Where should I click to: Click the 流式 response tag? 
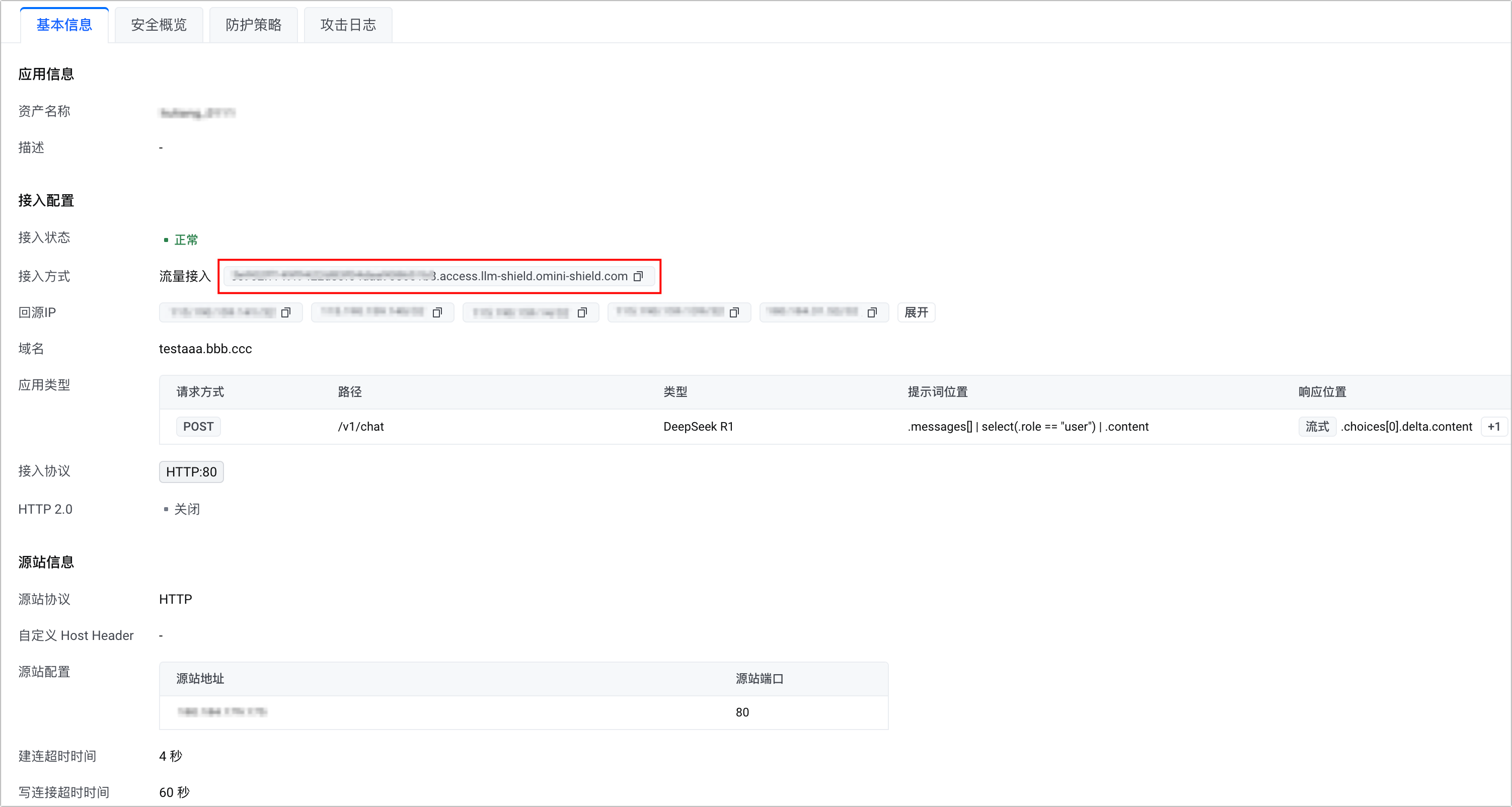1317,427
